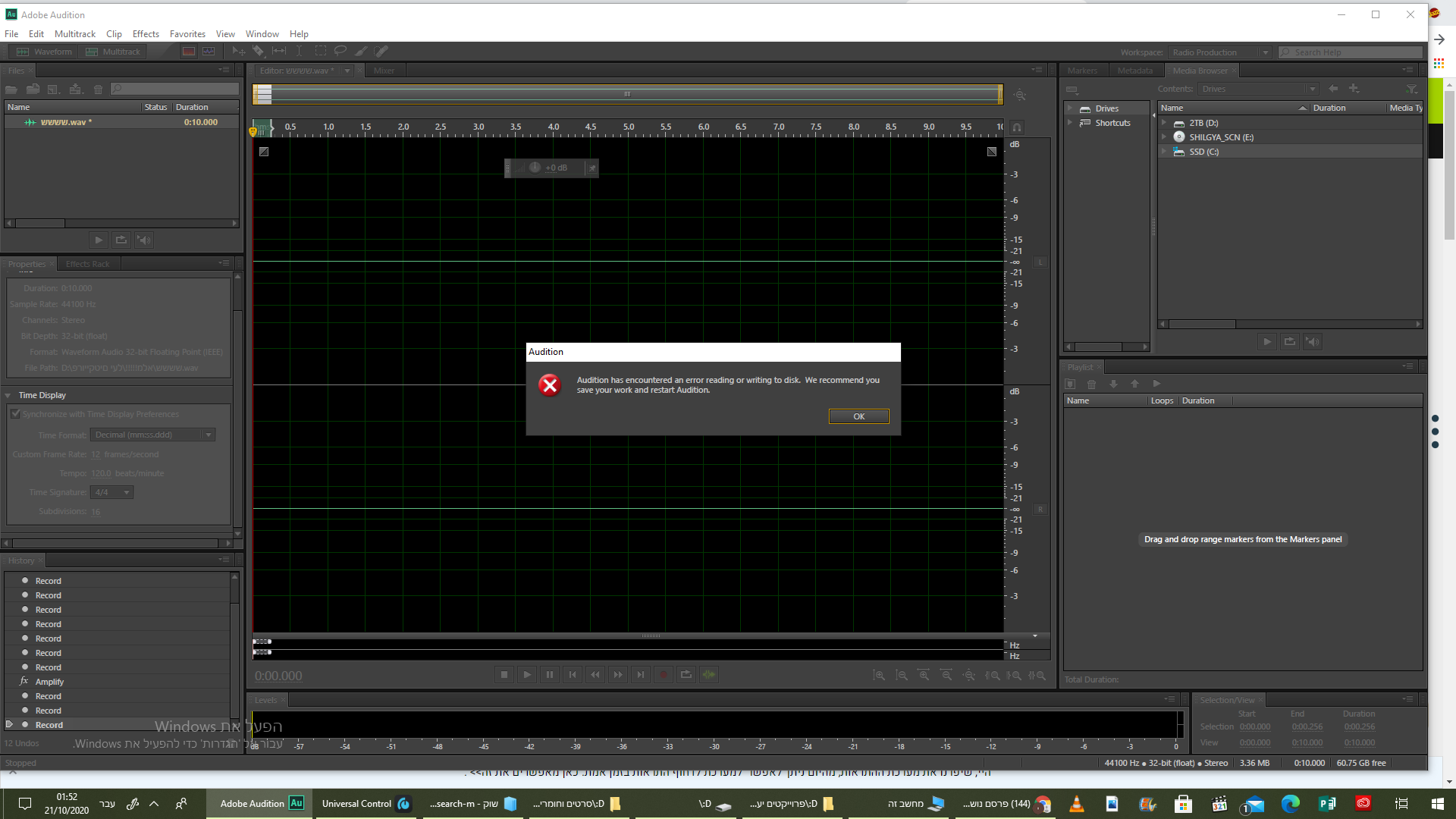The height and width of the screenshot is (819, 1456).
Task: Click the Stop transport button
Action: 504,674
